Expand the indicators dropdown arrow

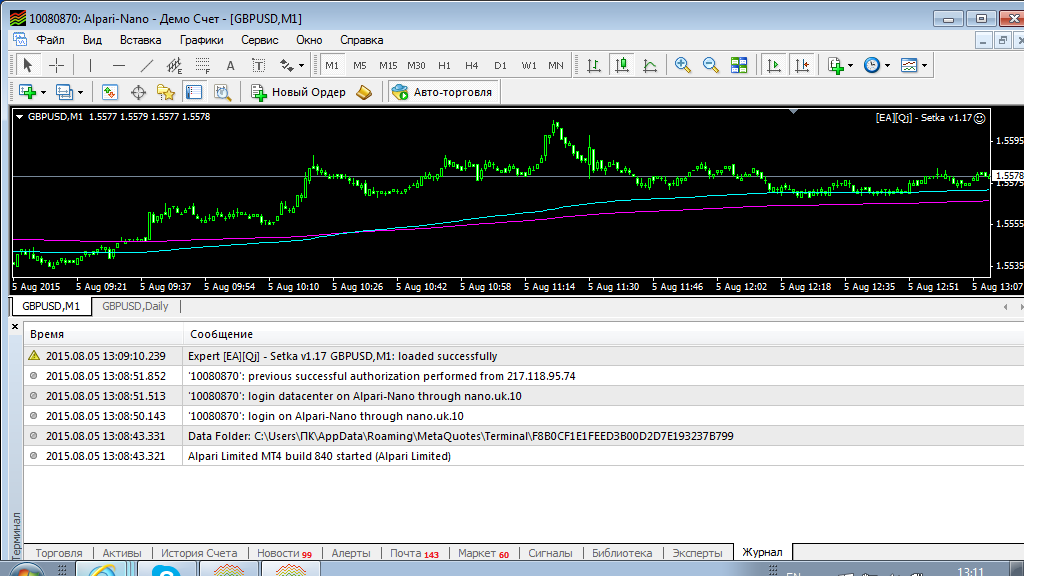[x=850, y=66]
